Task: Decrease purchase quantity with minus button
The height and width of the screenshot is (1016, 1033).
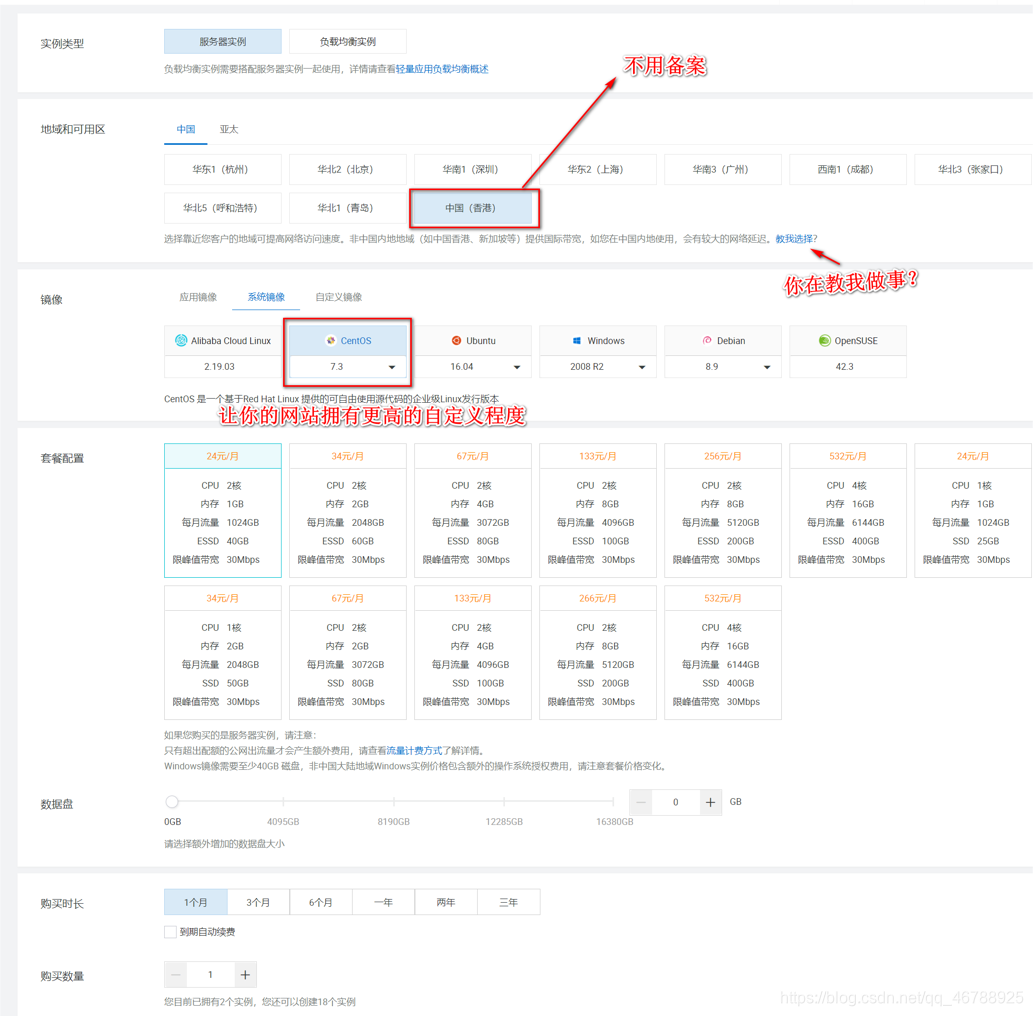Action: (x=176, y=974)
